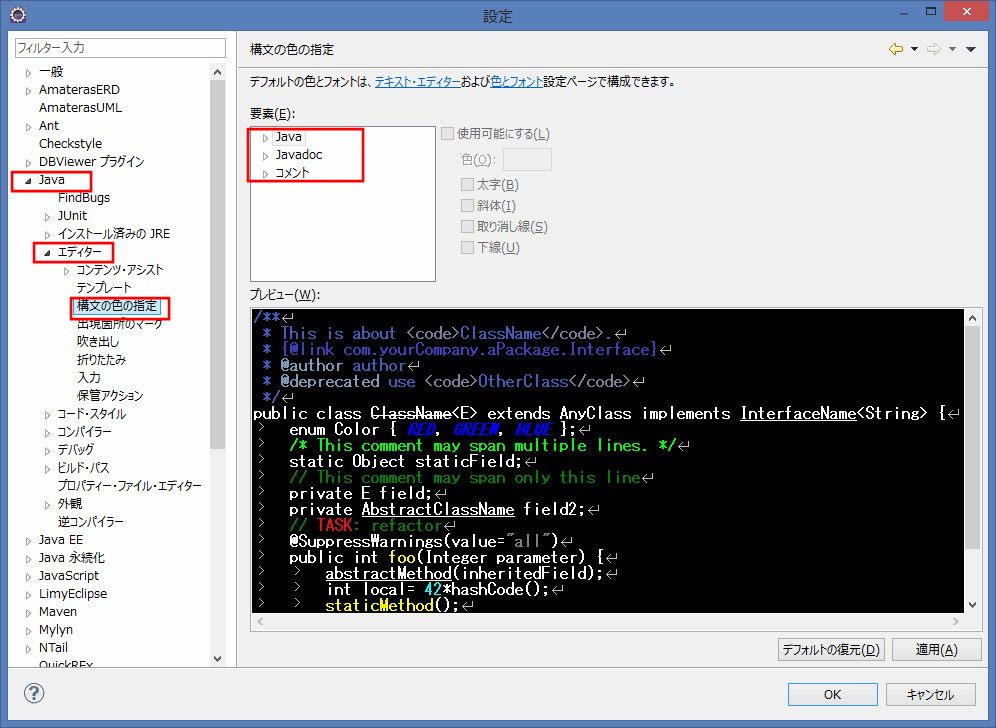Viewport: 996px width, 728px height.
Task: Select Maven in the tree
Action: click(x=58, y=612)
